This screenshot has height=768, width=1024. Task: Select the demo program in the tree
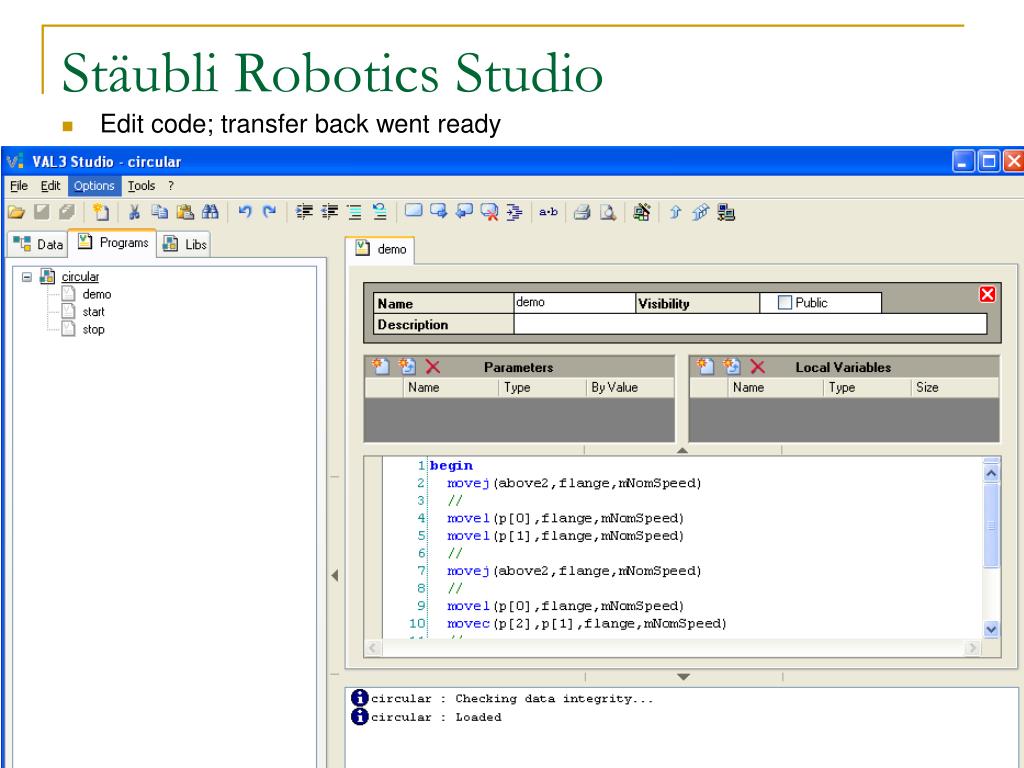[x=97, y=295]
